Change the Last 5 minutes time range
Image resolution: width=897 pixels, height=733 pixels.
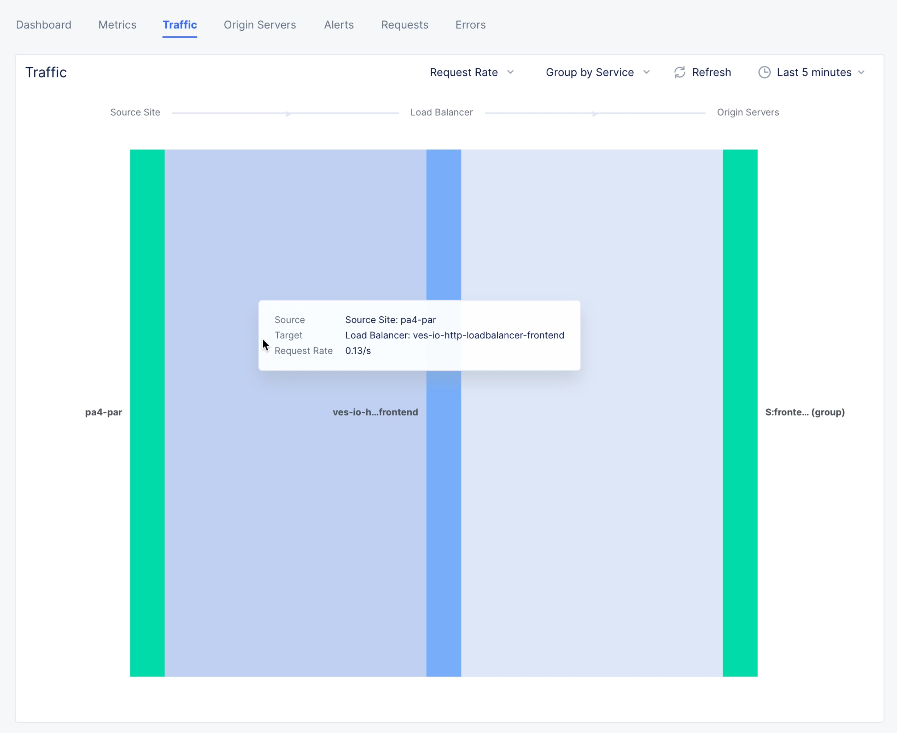click(x=812, y=72)
